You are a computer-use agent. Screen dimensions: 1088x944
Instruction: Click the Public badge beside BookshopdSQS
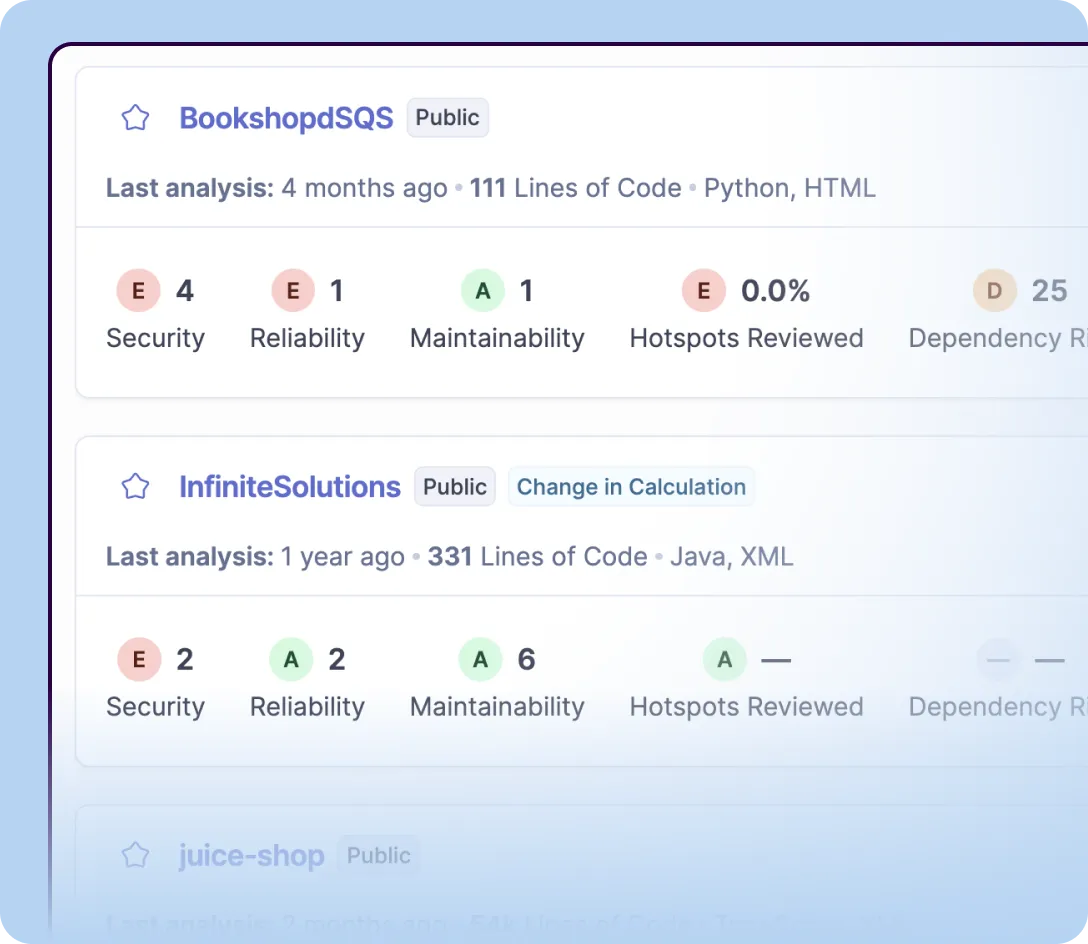pyautogui.click(x=447, y=118)
